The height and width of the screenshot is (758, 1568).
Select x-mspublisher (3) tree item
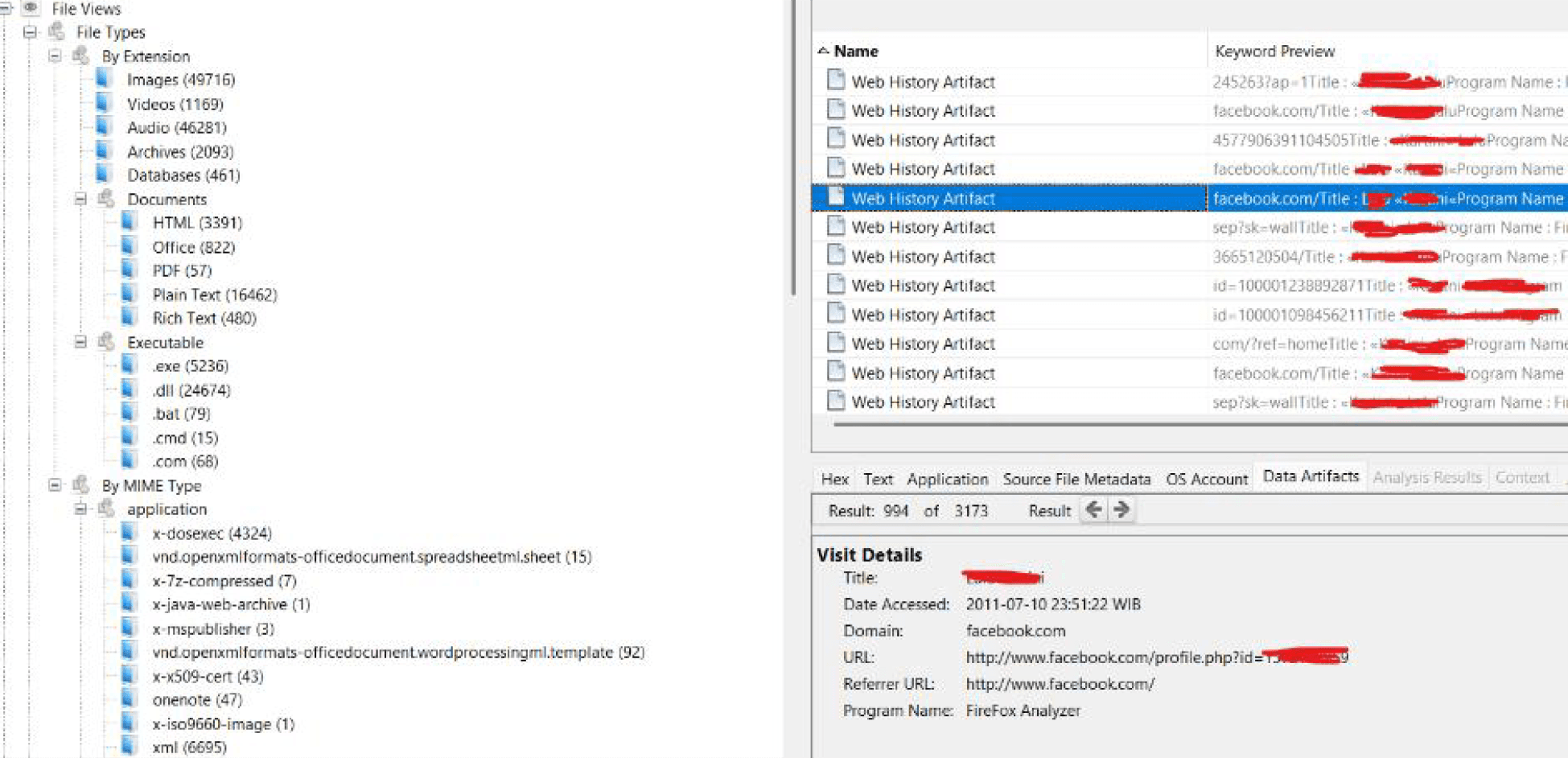point(213,628)
